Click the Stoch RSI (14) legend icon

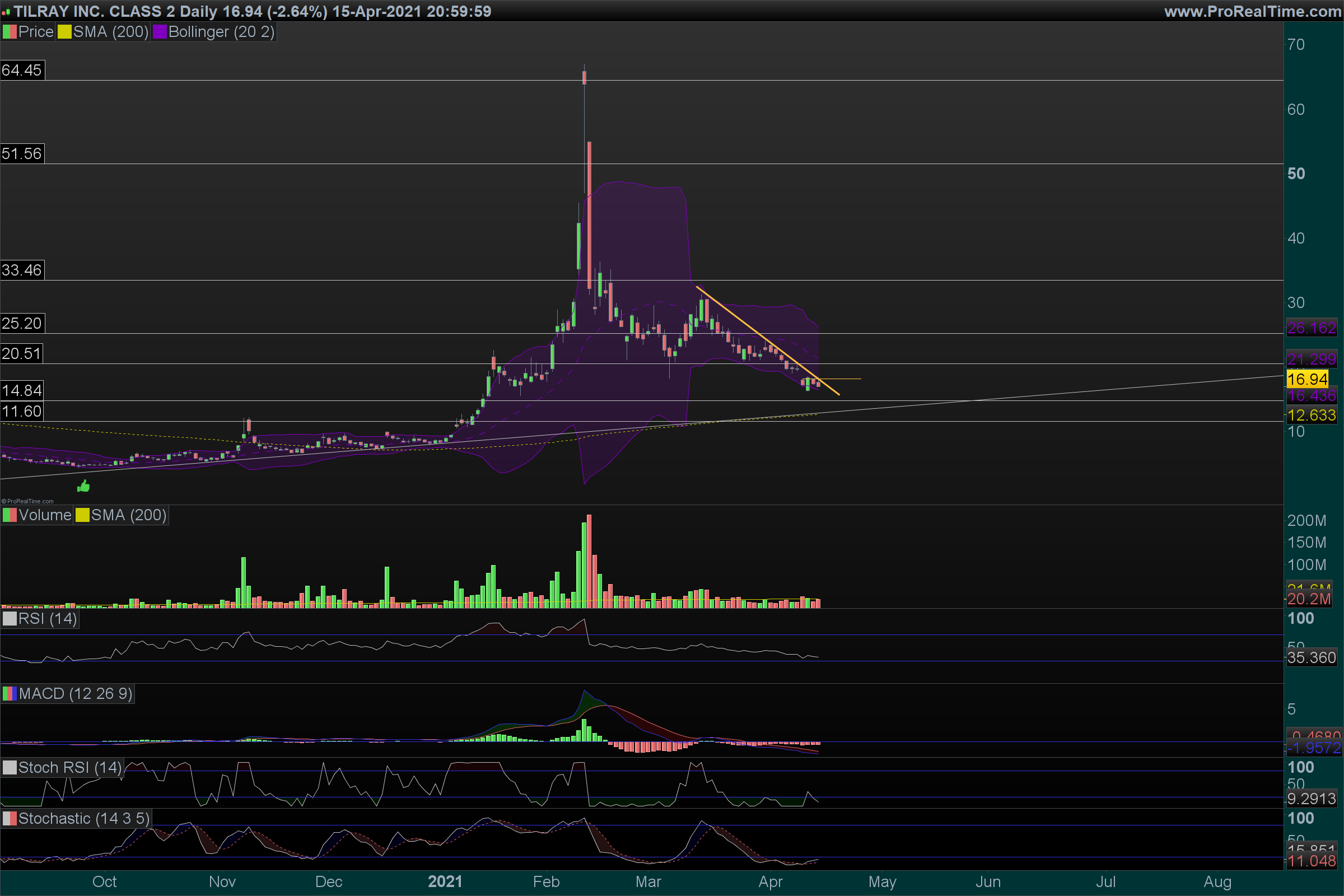[x=10, y=767]
